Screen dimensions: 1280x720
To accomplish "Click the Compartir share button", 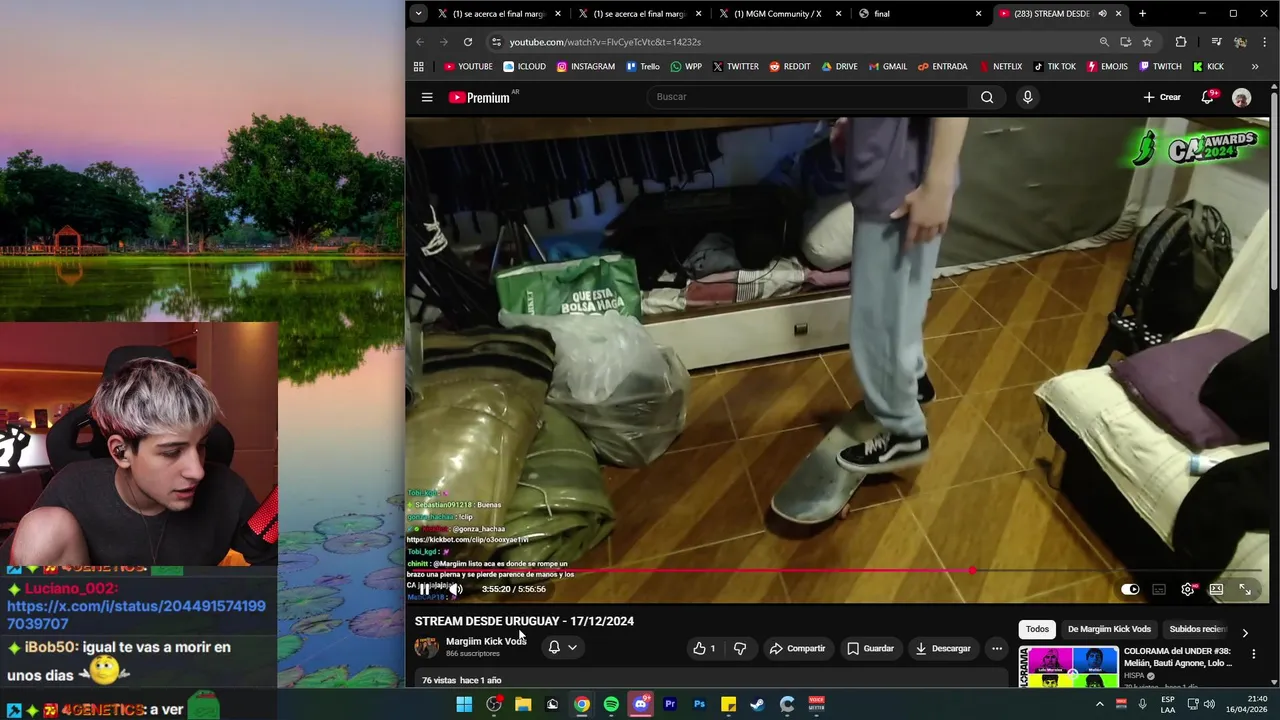I will 798,649.
